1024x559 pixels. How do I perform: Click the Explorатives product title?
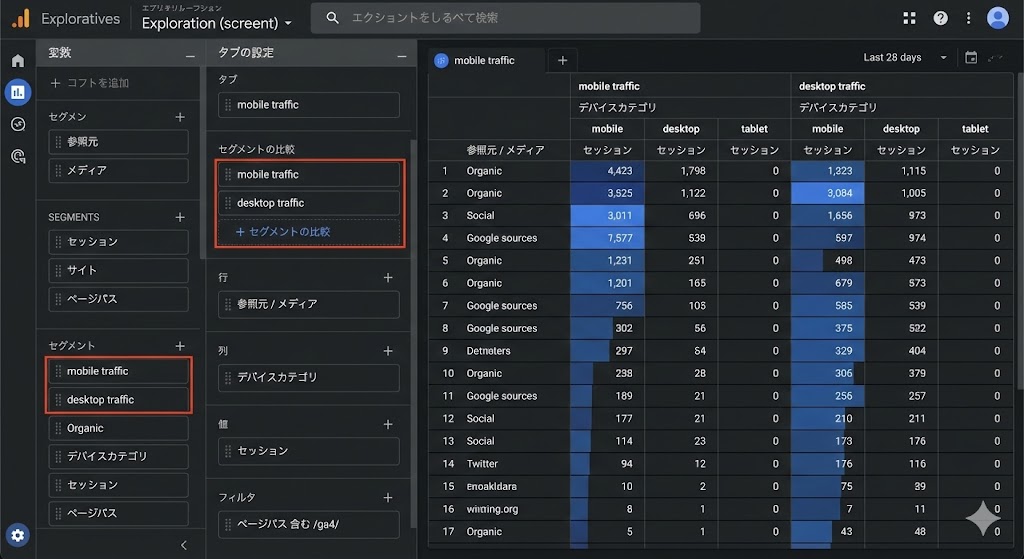pos(80,19)
